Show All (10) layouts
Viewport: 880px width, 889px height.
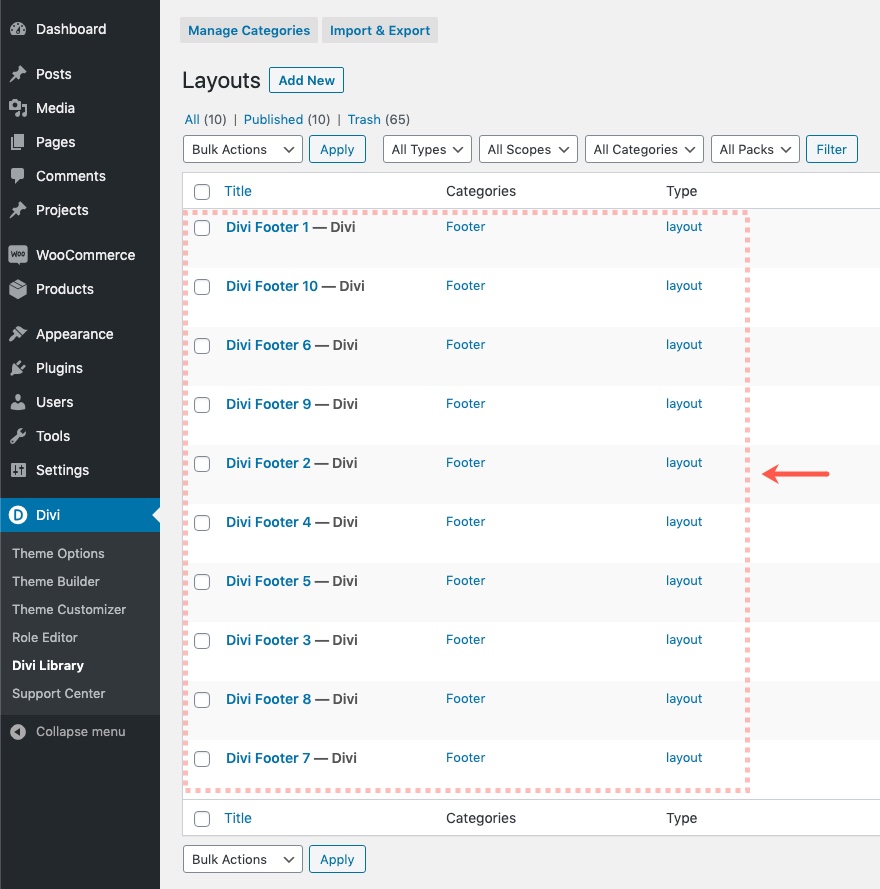click(205, 119)
